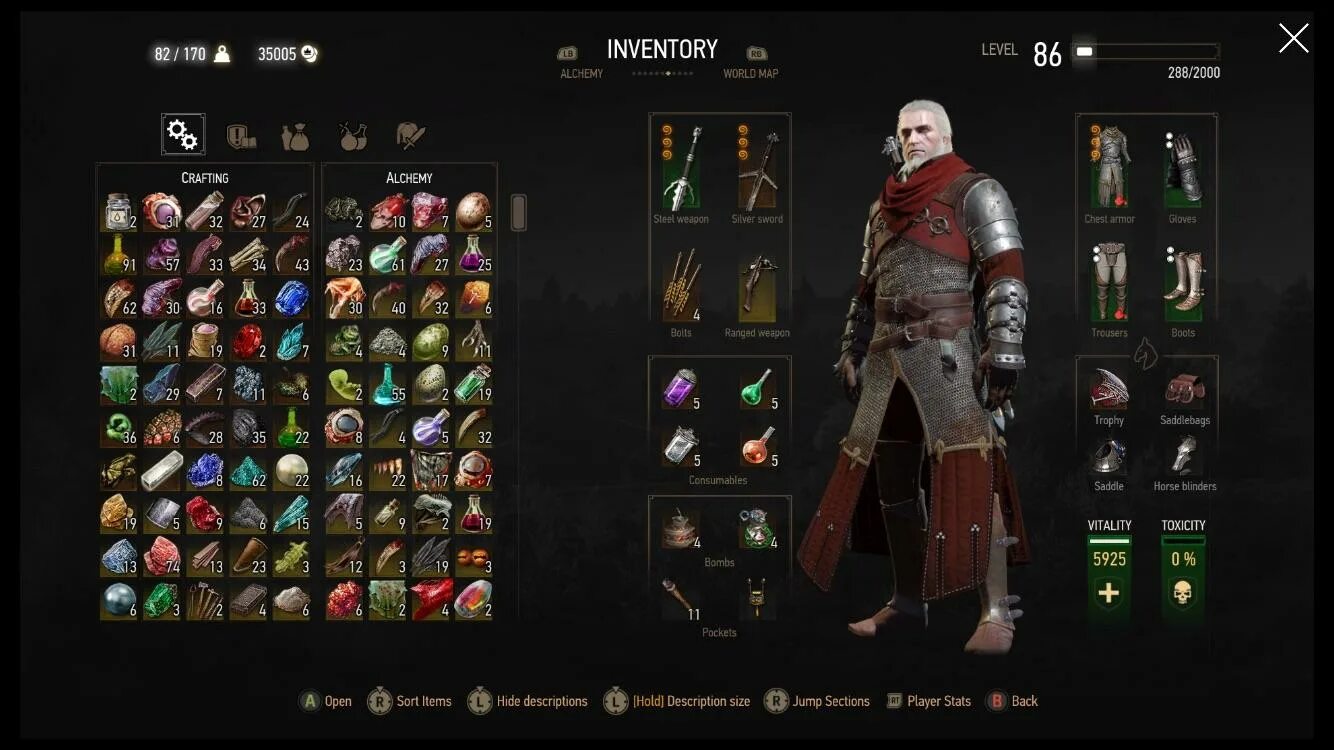The width and height of the screenshot is (1334, 750).
Task: Click Hide descriptions prompt
Action: tap(527, 701)
